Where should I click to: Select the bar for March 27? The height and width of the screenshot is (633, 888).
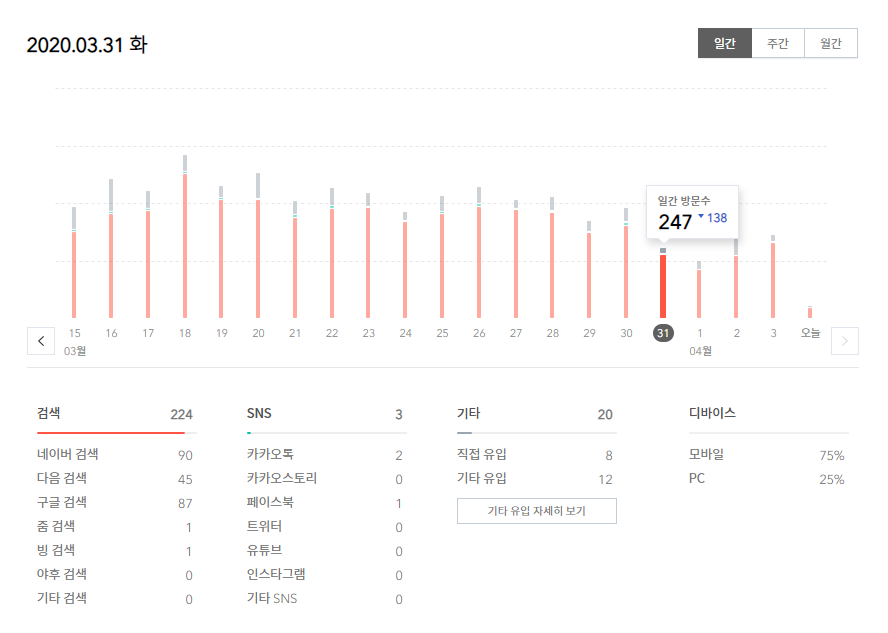coord(515,259)
